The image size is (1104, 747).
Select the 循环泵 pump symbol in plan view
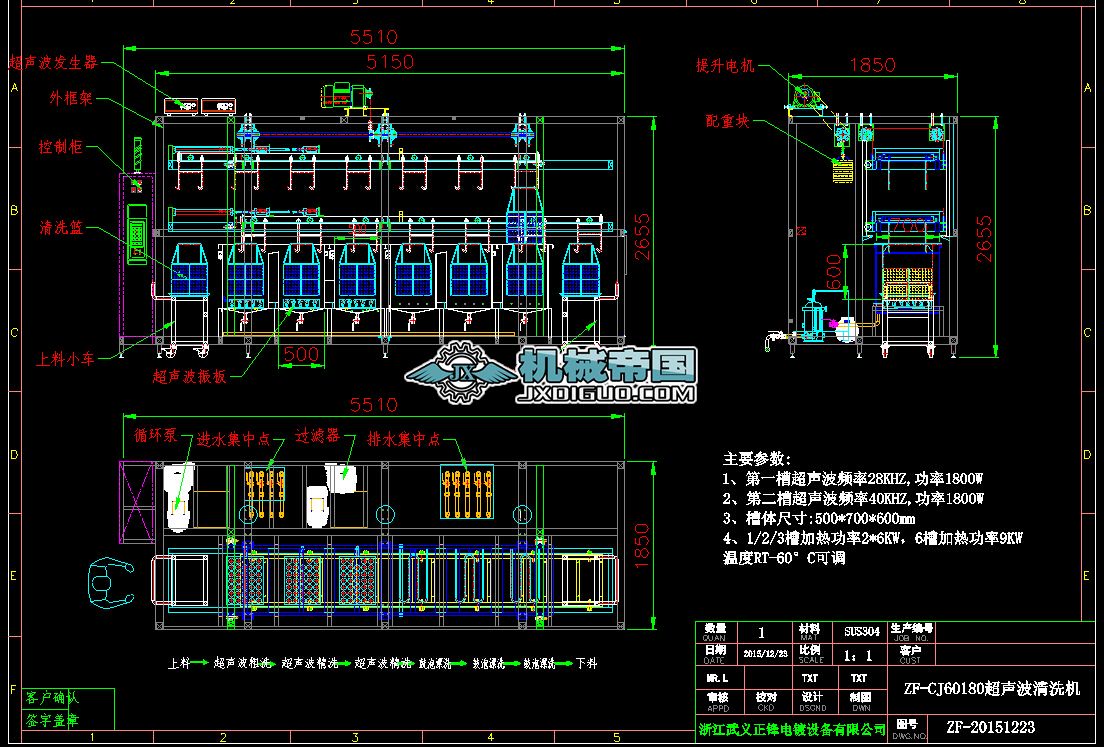176,495
